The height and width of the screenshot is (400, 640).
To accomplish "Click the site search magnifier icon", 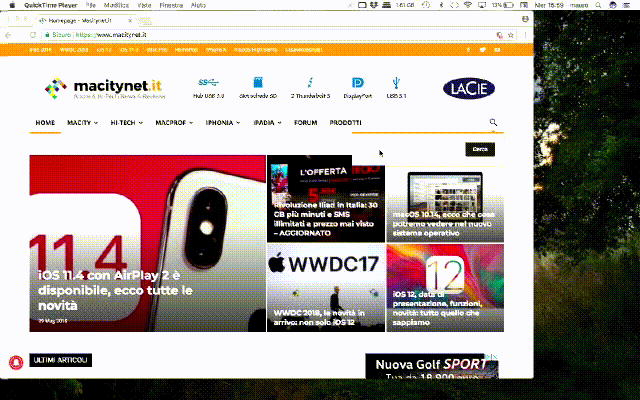I will coord(493,122).
